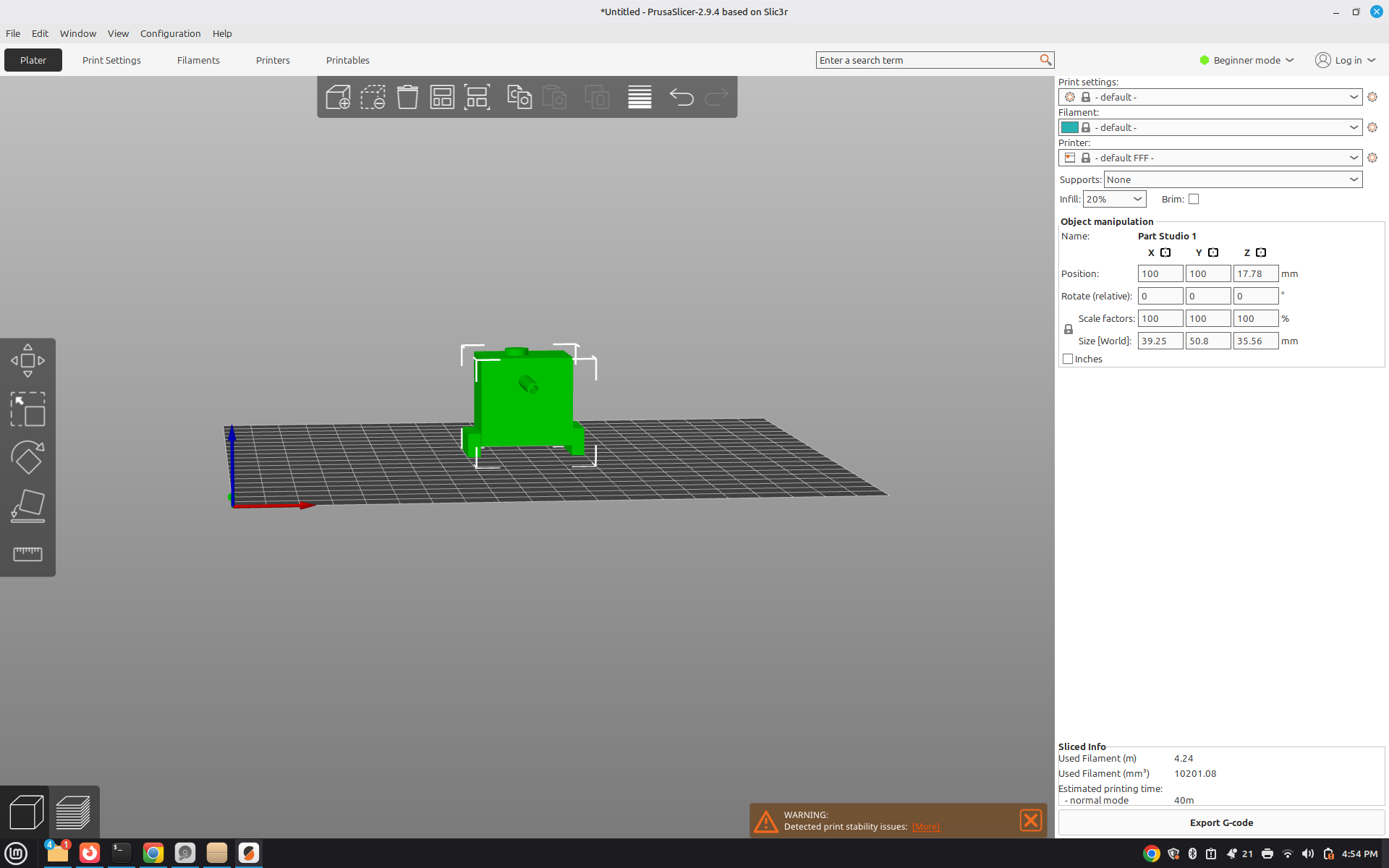This screenshot has height=868, width=1389.
Task: Open variable layer height tool
Action: click(640, 97)
